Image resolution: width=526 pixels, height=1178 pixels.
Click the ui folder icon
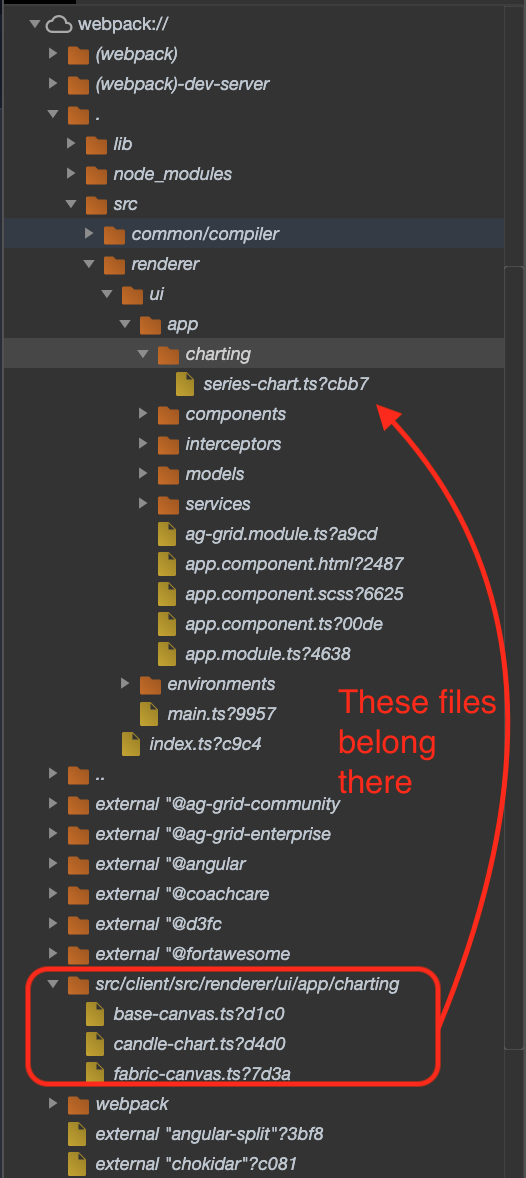click(x=132, y=294)
